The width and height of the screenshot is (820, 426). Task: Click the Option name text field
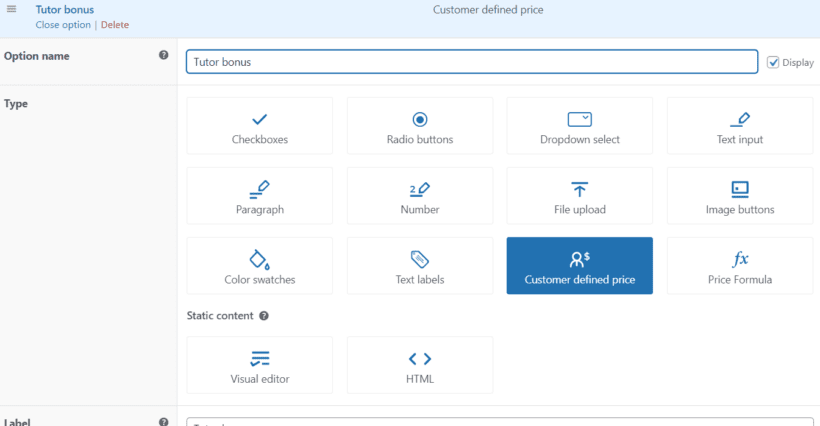tap(472, 62)
